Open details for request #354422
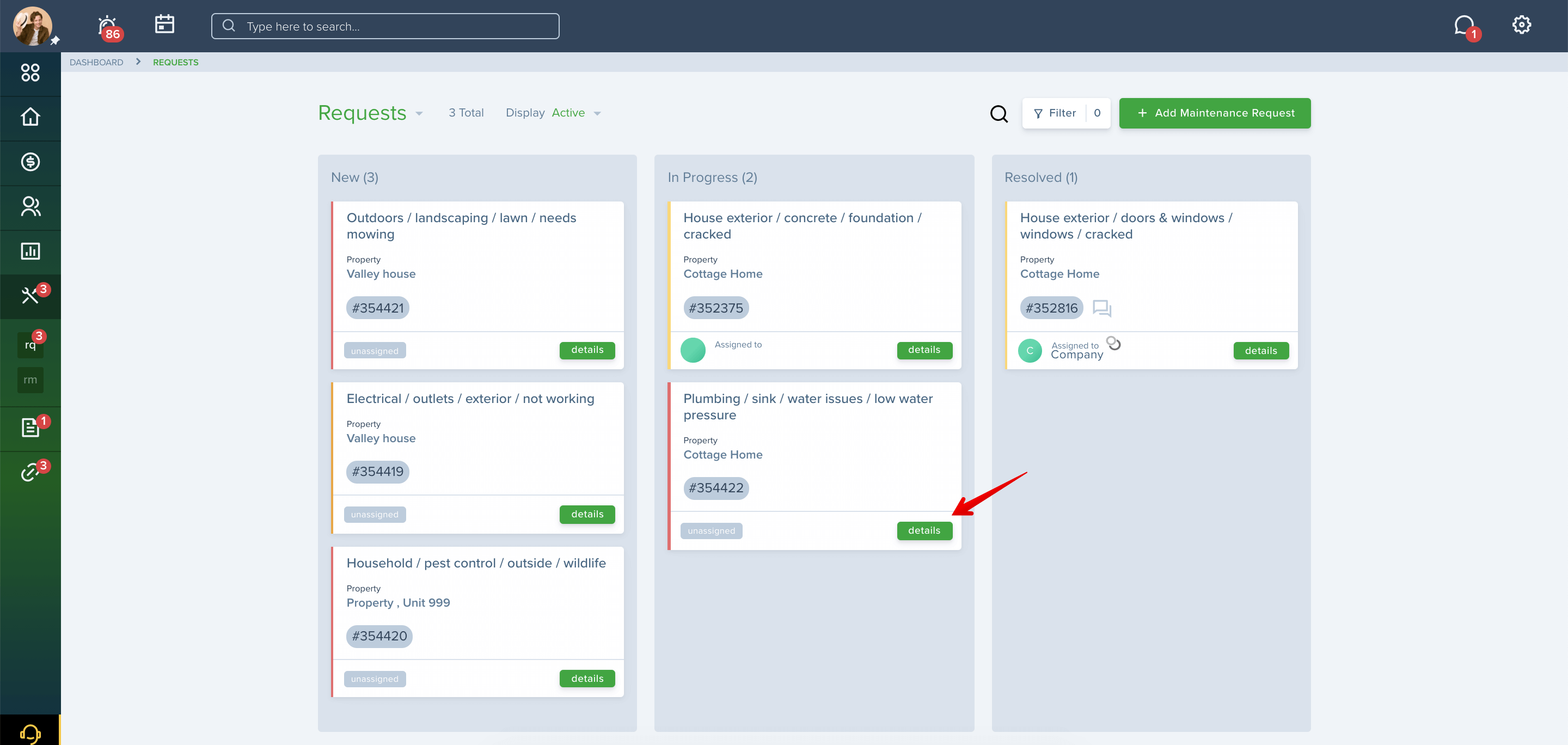 [x=924, y=531]
